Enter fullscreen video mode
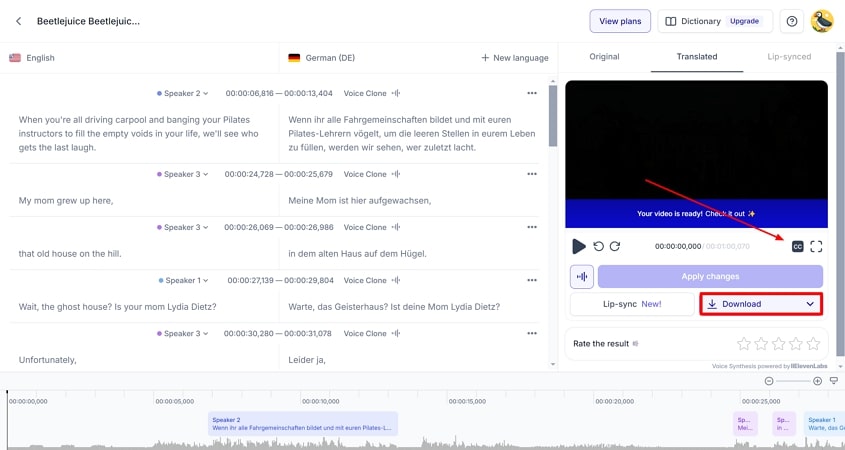 pyautogui.click(x=816, y=246)
